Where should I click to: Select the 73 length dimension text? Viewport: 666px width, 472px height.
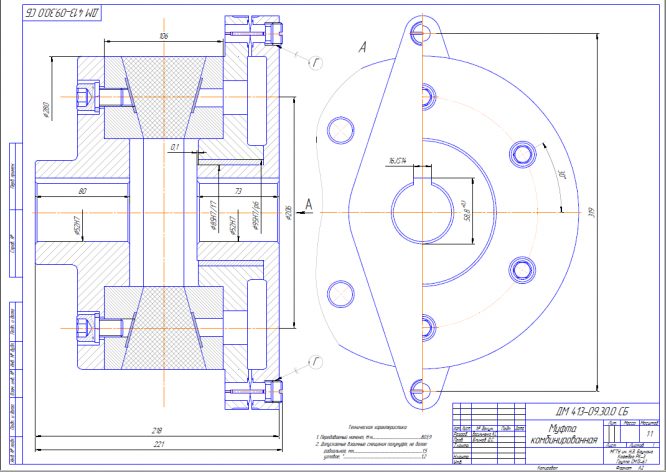[x=238, y=191]
